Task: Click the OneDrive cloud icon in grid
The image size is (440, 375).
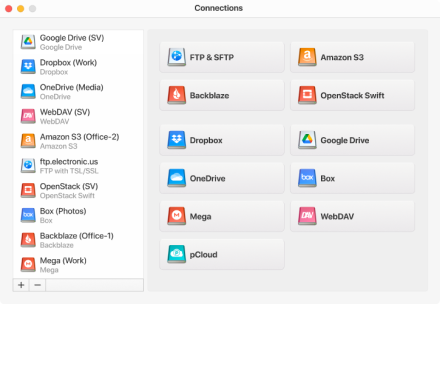Action: pyautogui.click(x=176, y=178)
